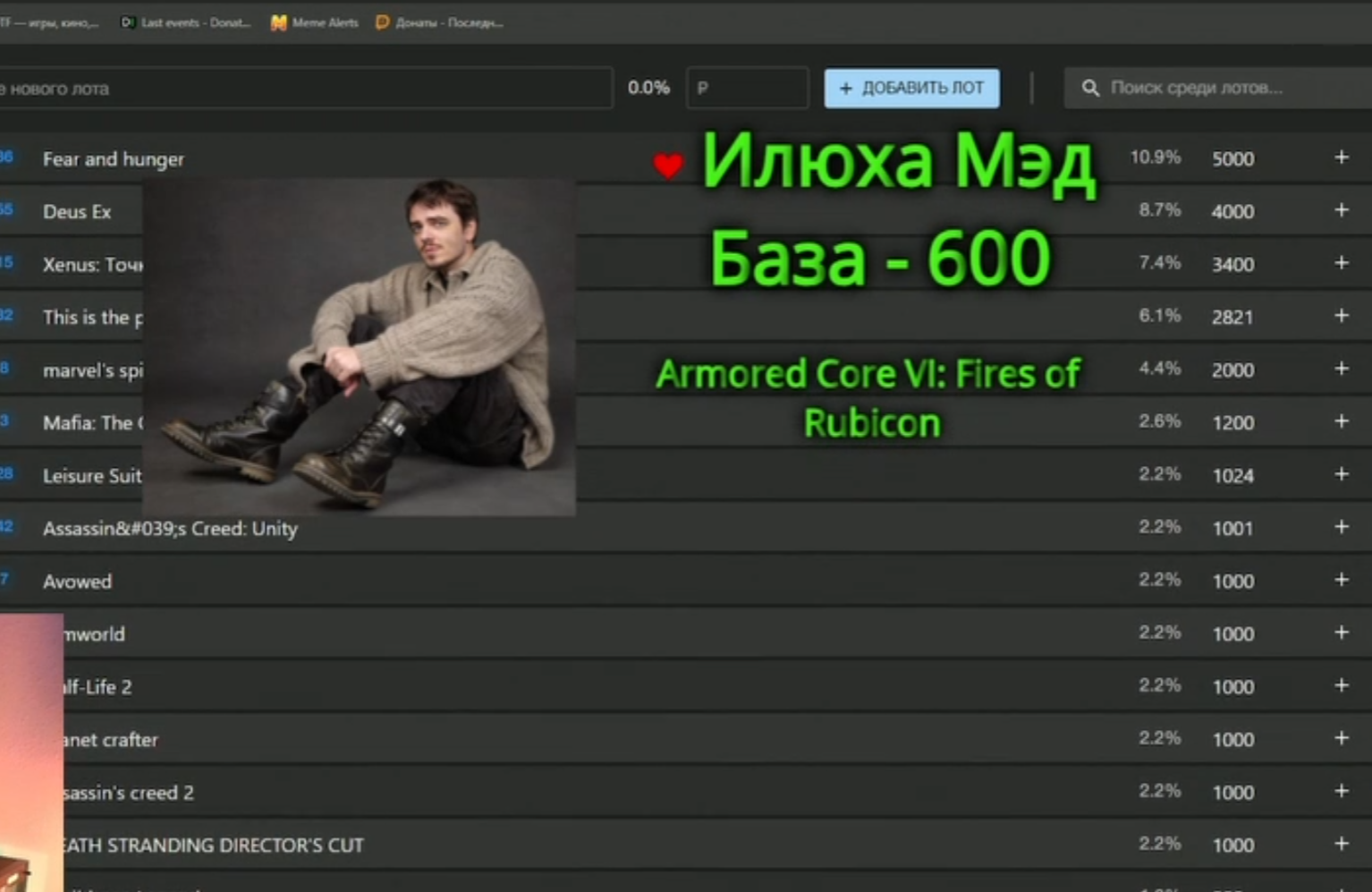
Task: Open the Донаты - Последн... bookmark
Action: tap(440, 22)
